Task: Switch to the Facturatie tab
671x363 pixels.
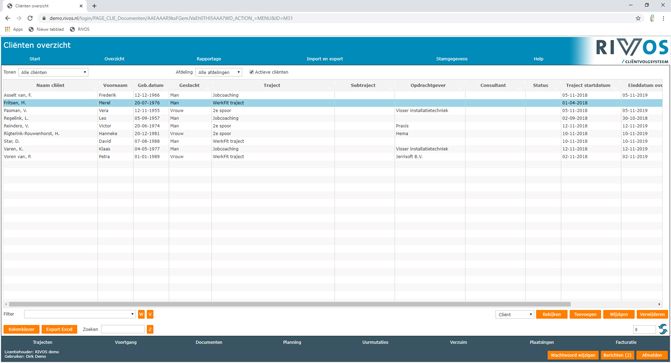Action: (x=626, y=342)
